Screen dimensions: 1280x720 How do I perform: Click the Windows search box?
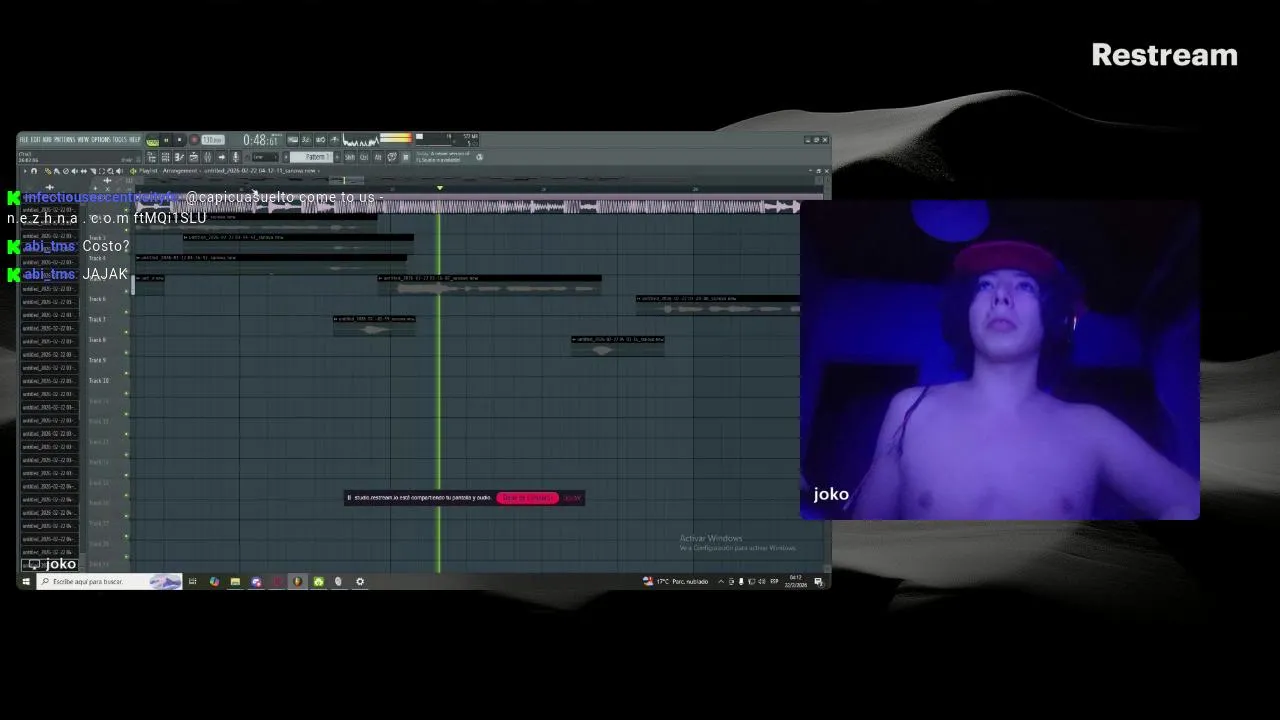pos(110,581)
